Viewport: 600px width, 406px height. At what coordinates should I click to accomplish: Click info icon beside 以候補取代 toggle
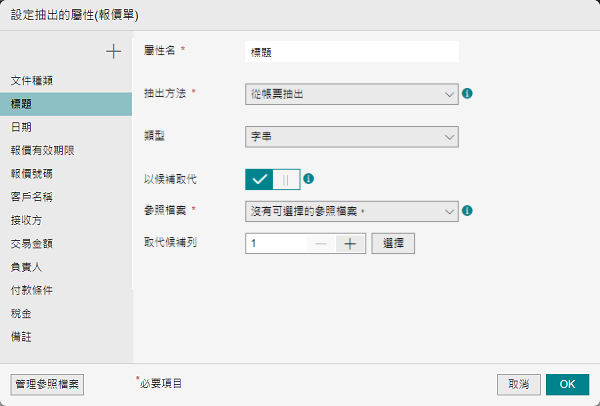(x=309, y=179)
